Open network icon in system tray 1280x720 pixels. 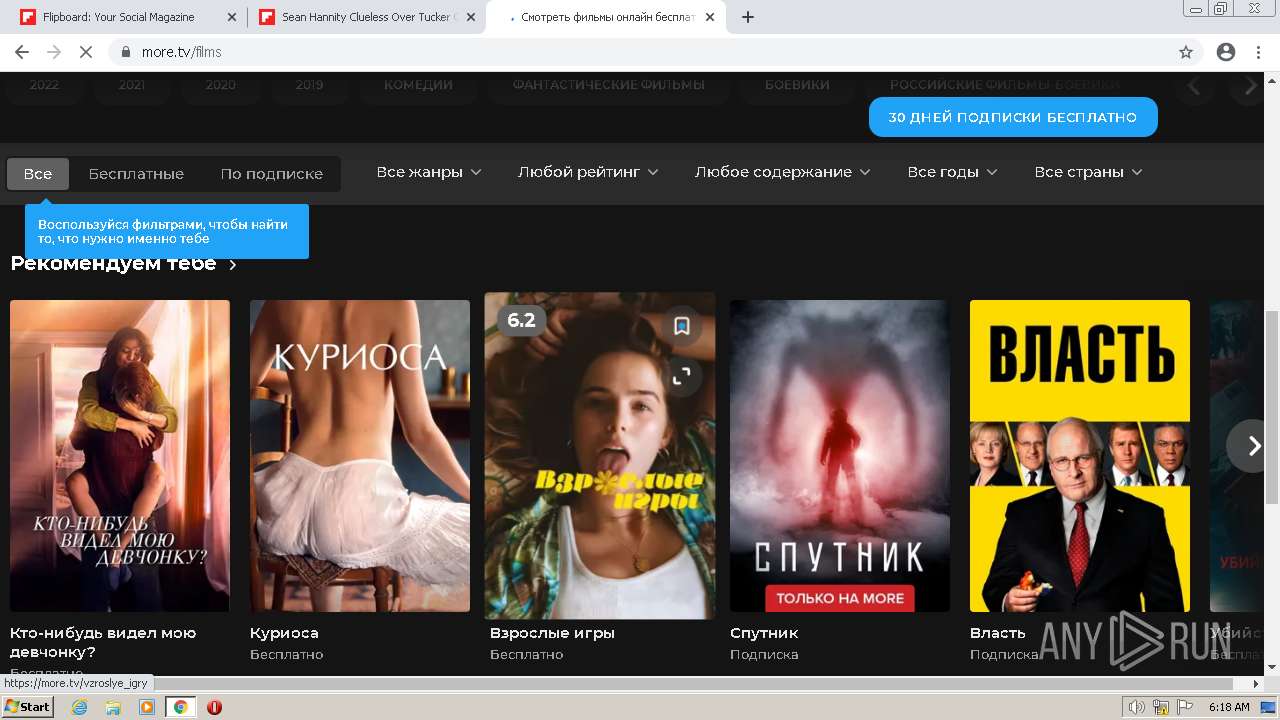[x=1161, y=707]
